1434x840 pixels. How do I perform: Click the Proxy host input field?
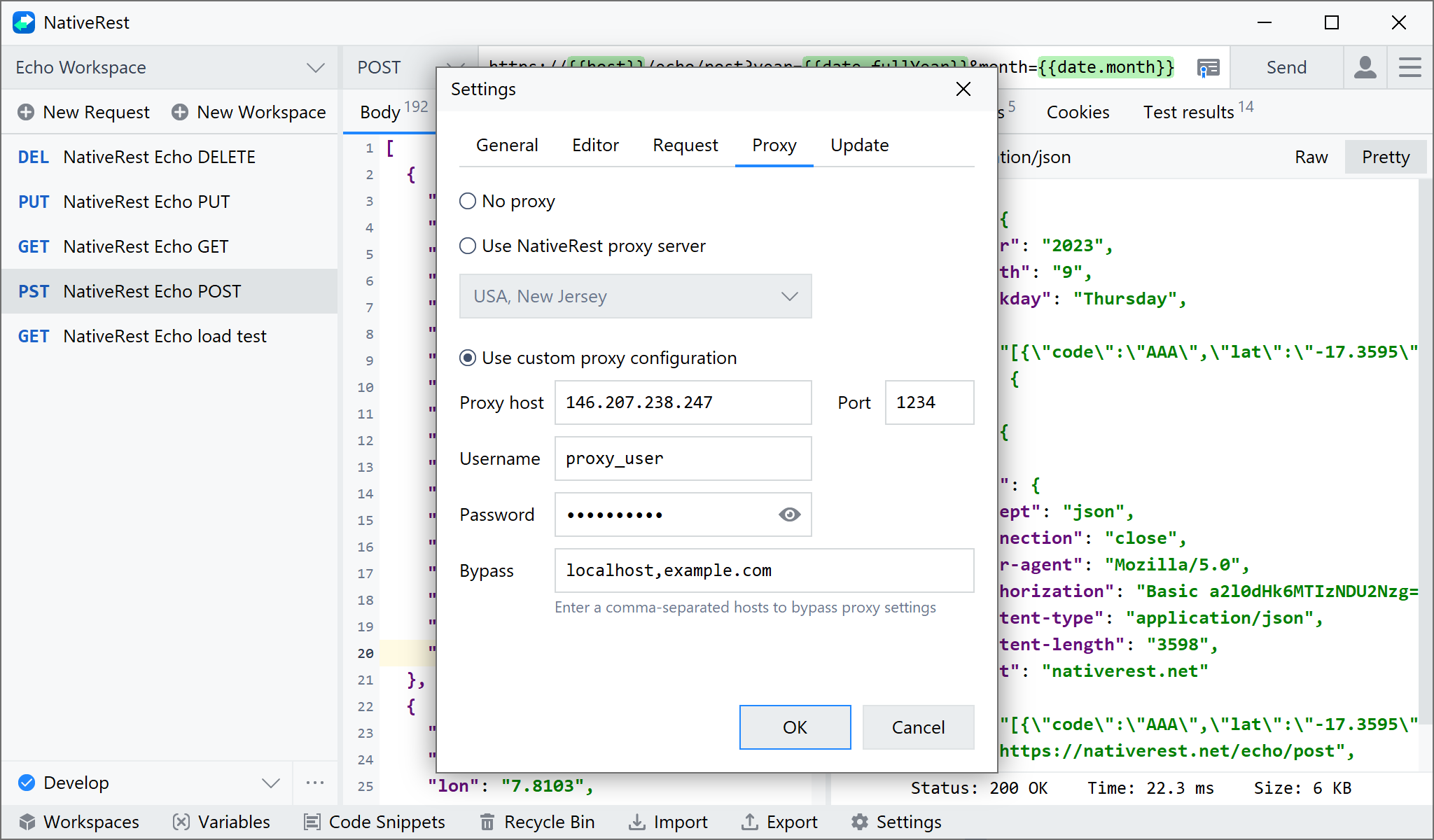coord(683,402)
